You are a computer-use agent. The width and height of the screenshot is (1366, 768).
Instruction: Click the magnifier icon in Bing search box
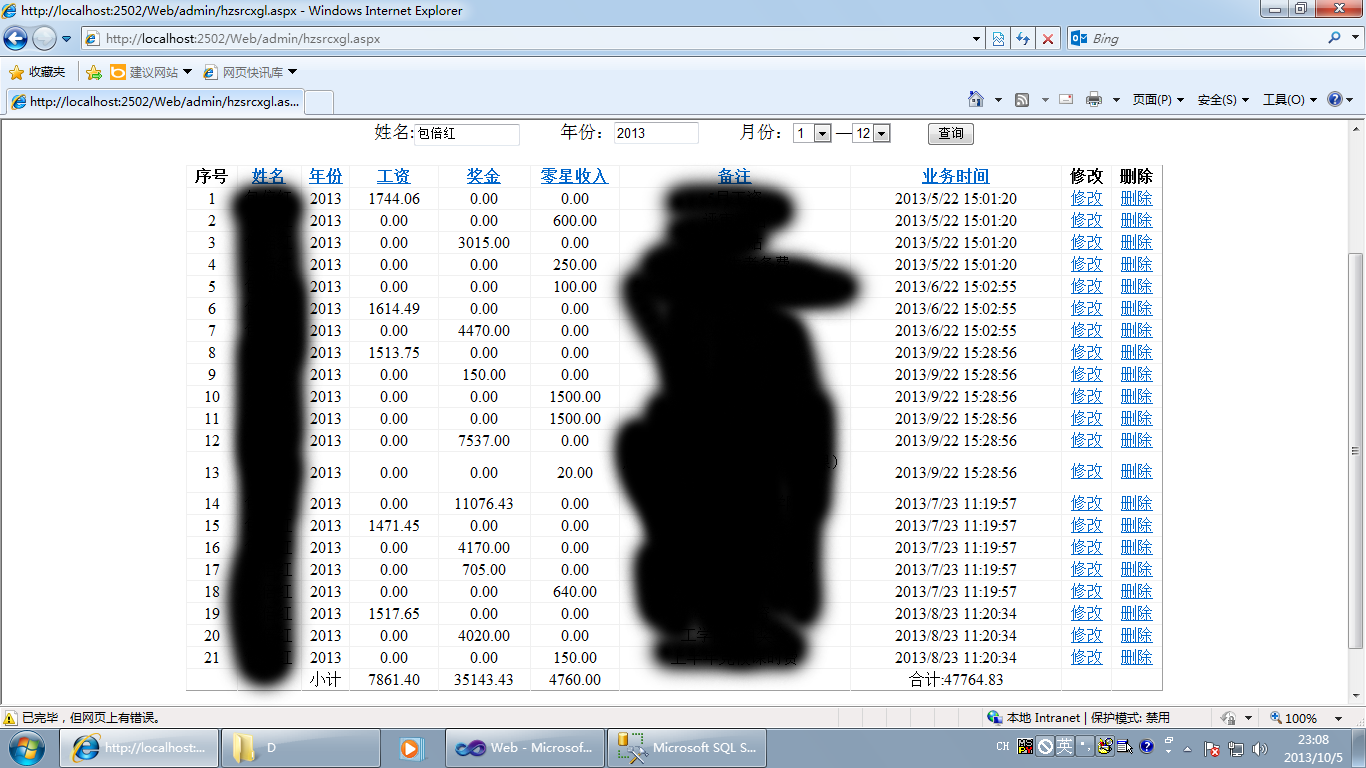point(1335,38)
